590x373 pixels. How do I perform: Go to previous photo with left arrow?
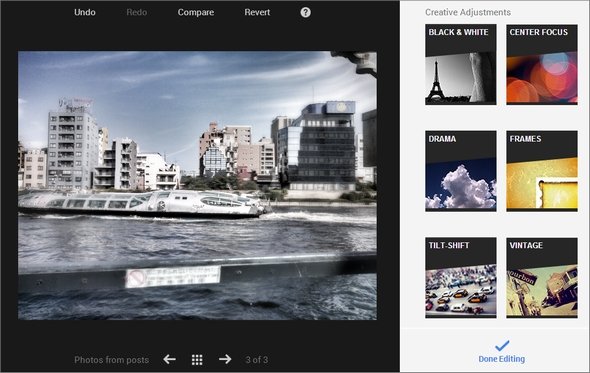pos(169,359)
